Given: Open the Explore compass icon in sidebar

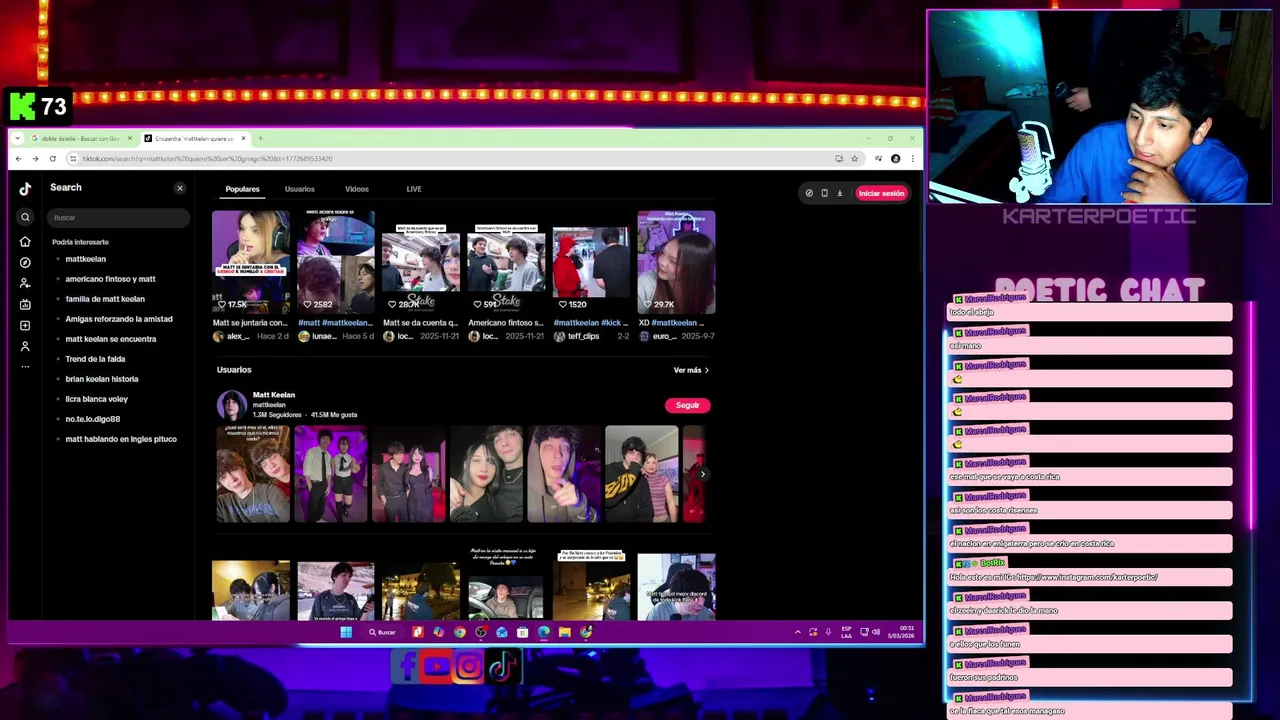Looking at the screenshot, I should pos(25,262).
